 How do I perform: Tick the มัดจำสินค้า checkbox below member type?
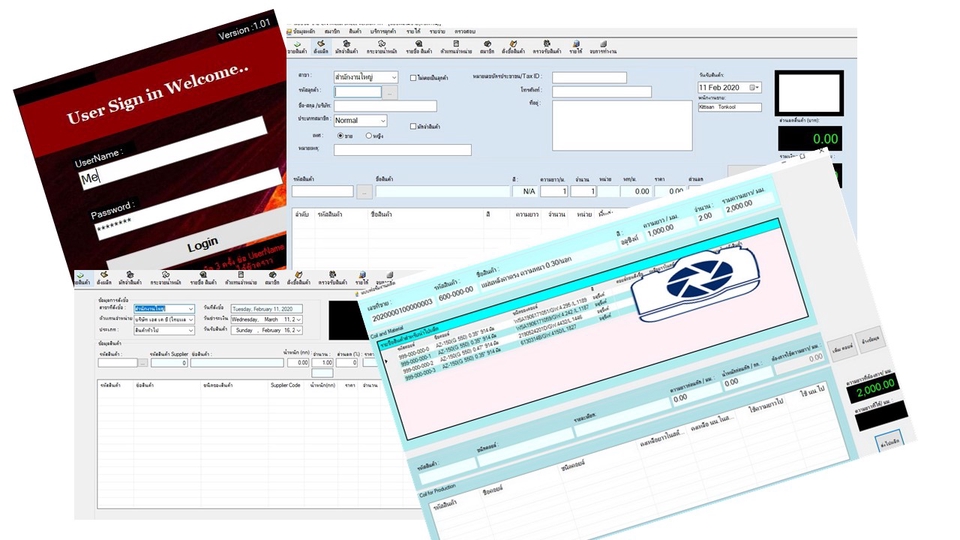click(x=413, y=126)
